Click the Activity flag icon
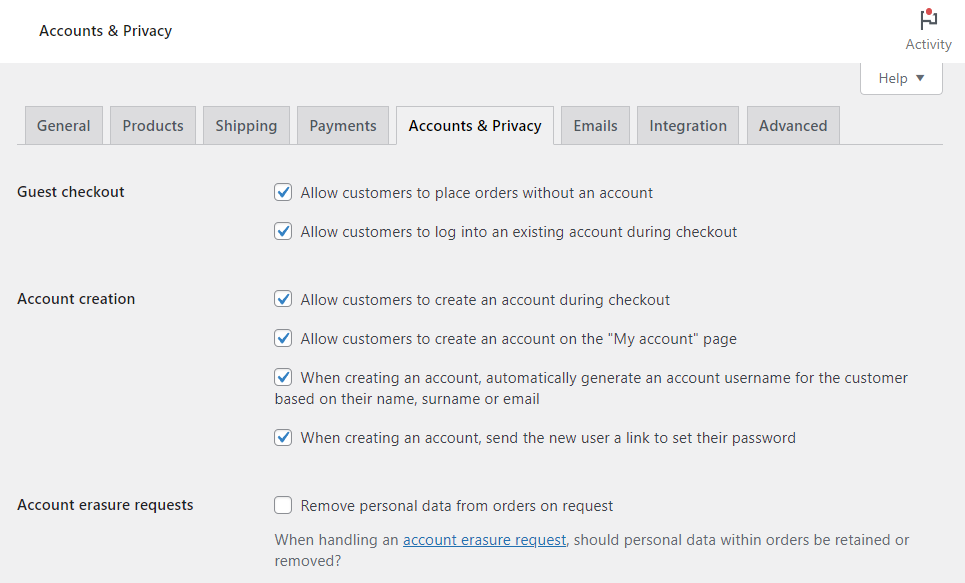 (928, 19)
